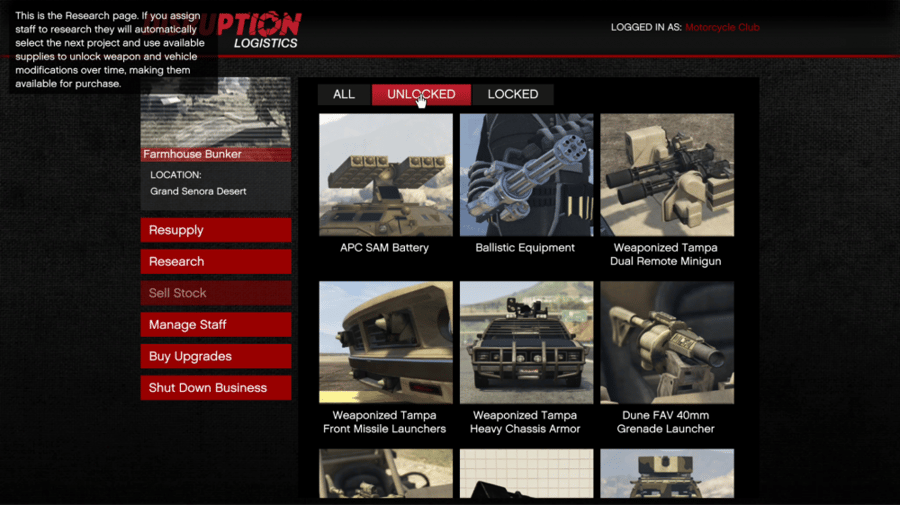The width and height of the screenshot is (900, 505).
Task: Open the Ballistic Equipment image
Action: (526, 175)
